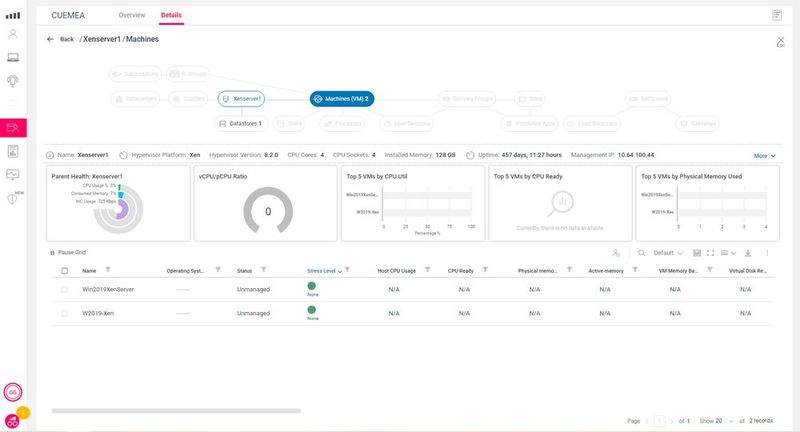Go to previous page arrow
This screenshot has height=432, width=800.
[647, 421]
